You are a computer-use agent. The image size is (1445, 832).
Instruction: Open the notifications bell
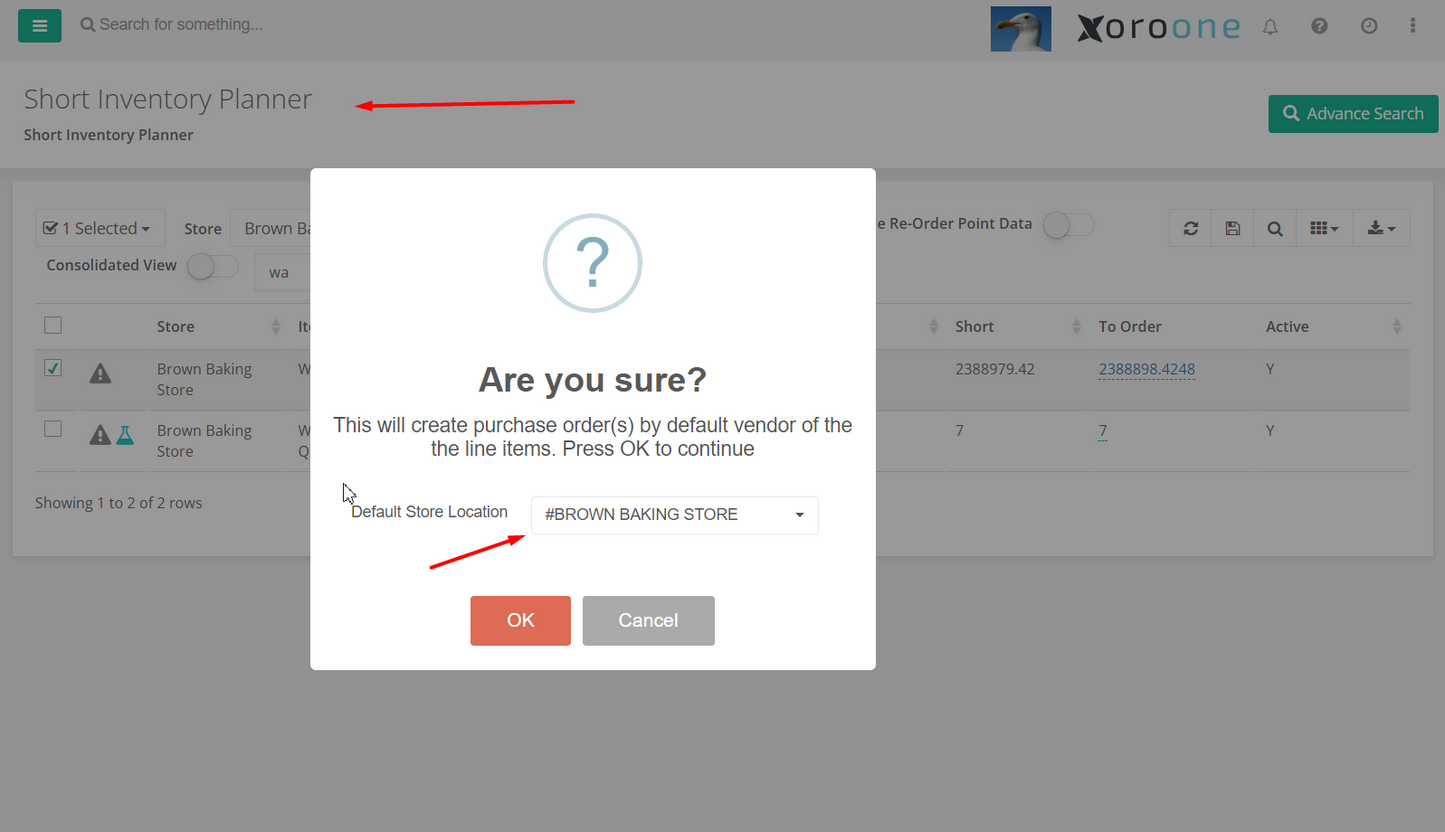tap(1270, 27)
